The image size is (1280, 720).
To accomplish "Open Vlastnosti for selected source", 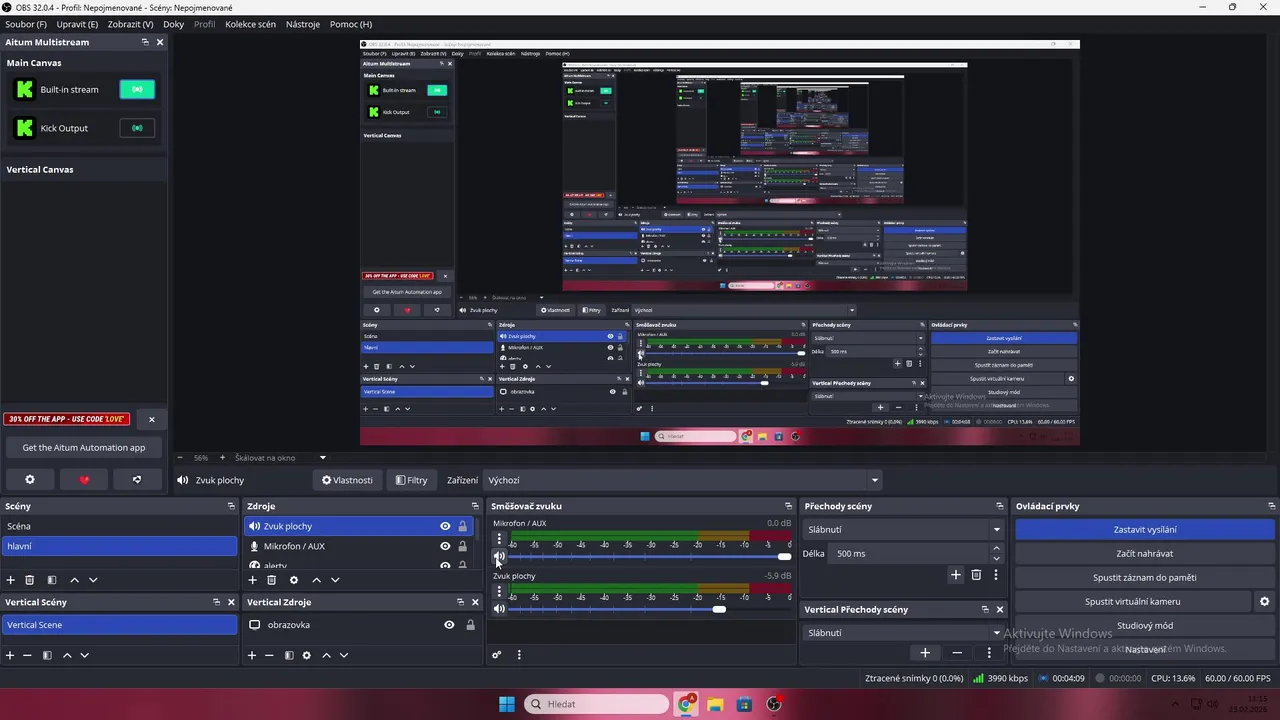I will (x=347, y=480).
